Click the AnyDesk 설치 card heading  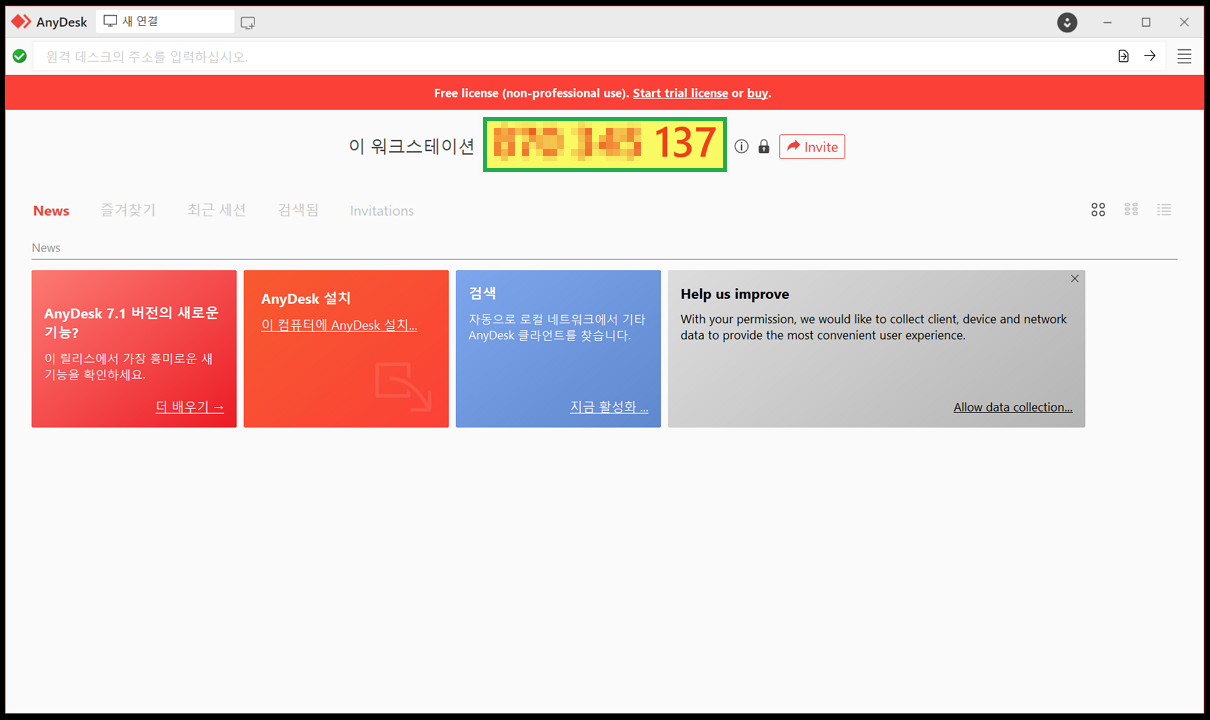tap(306, 299)
